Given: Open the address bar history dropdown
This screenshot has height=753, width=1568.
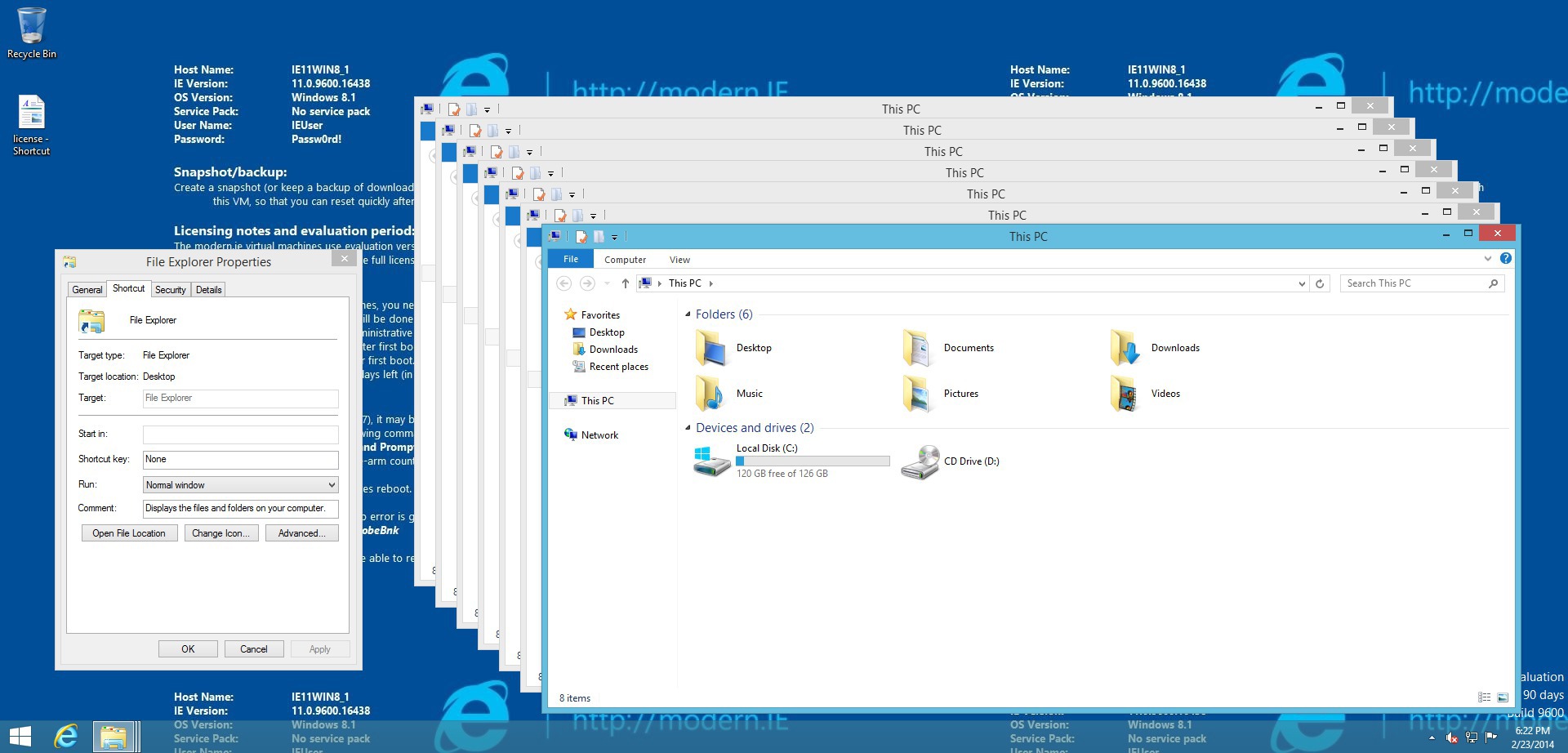Looking at the screenshot, I should (x=1302, y=283).
